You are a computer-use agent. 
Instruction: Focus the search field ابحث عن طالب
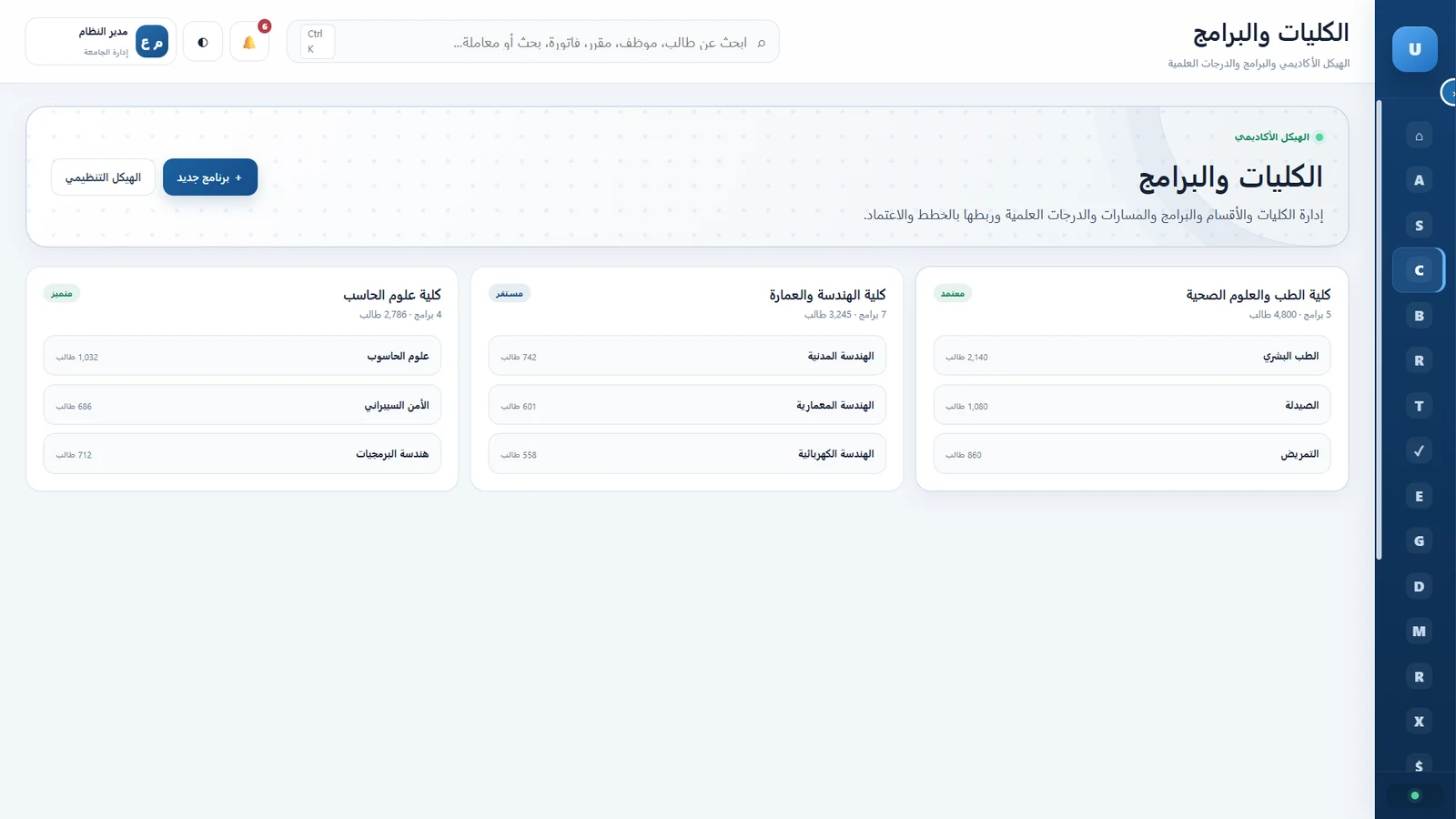pos(533,42)
